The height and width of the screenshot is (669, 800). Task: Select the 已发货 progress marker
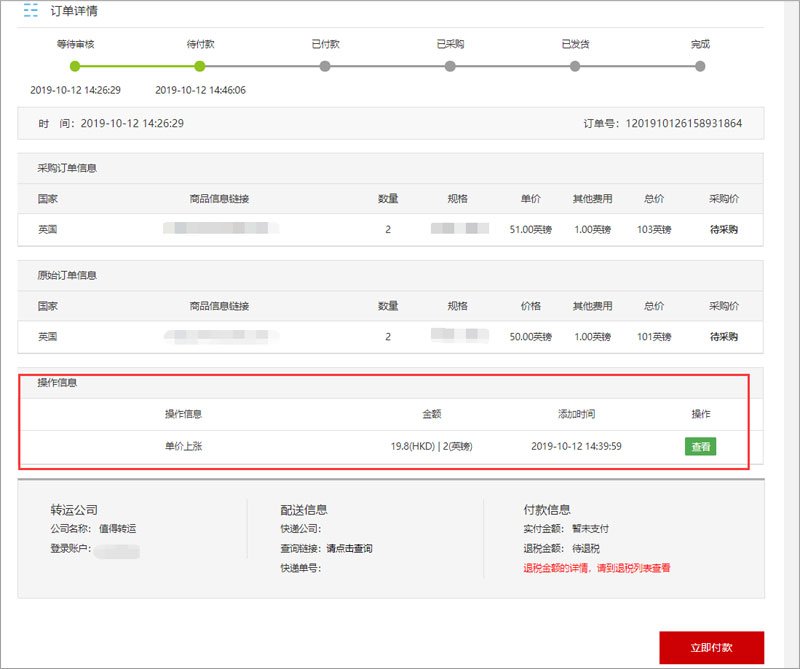tap(575, 66)
